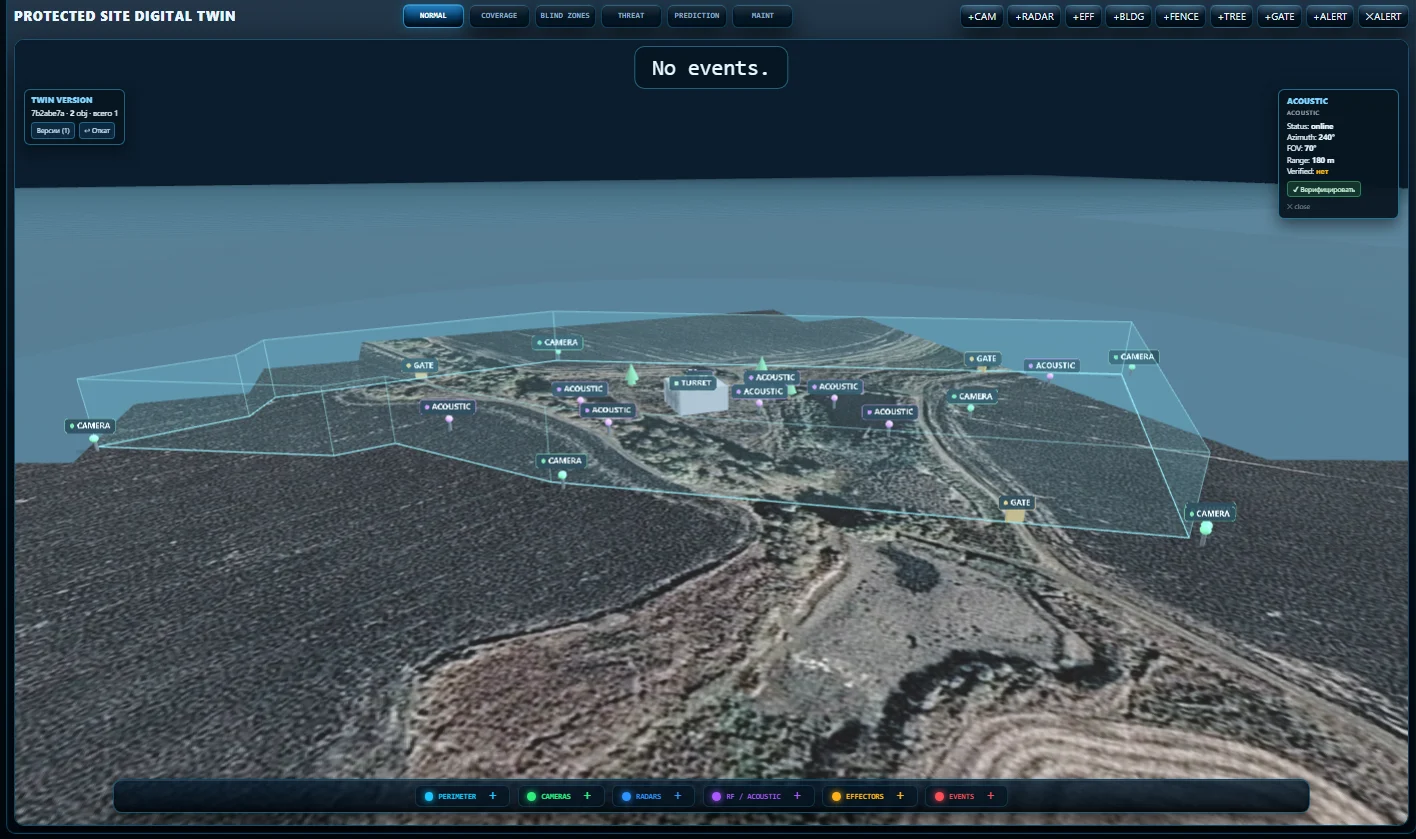Screen dimensions: 1416x839
Task: Switch to NORMAL view mode
Action: (x=433, y=16)
